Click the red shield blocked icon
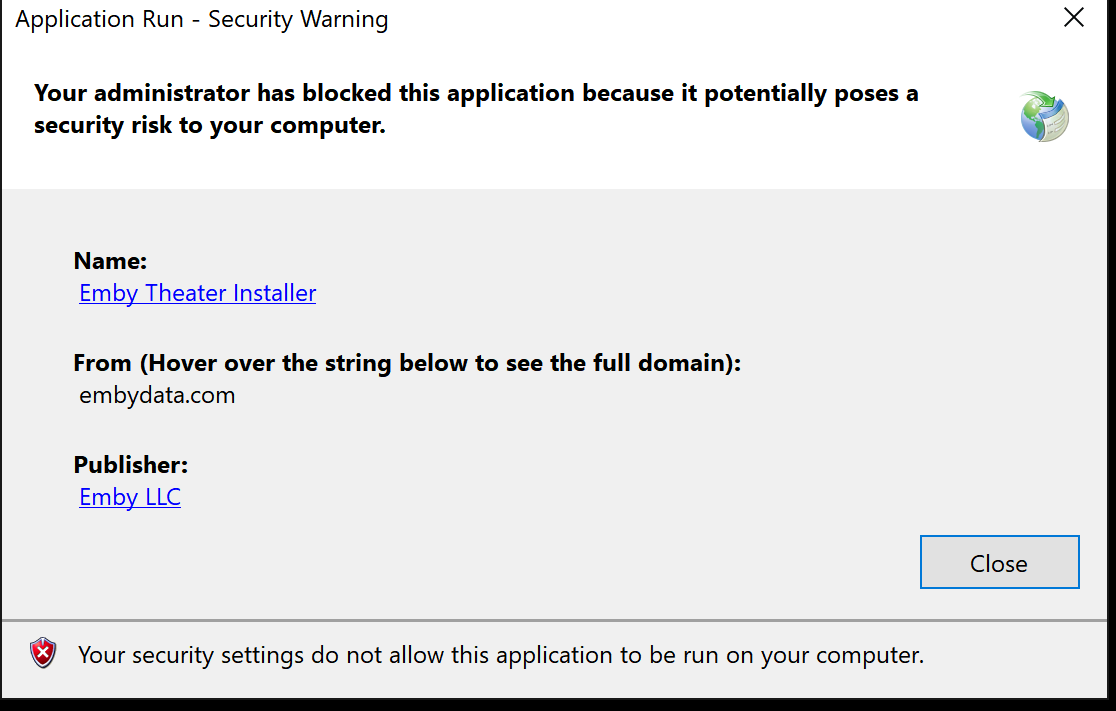This screenshot has width=1116, height=711. 43,653
